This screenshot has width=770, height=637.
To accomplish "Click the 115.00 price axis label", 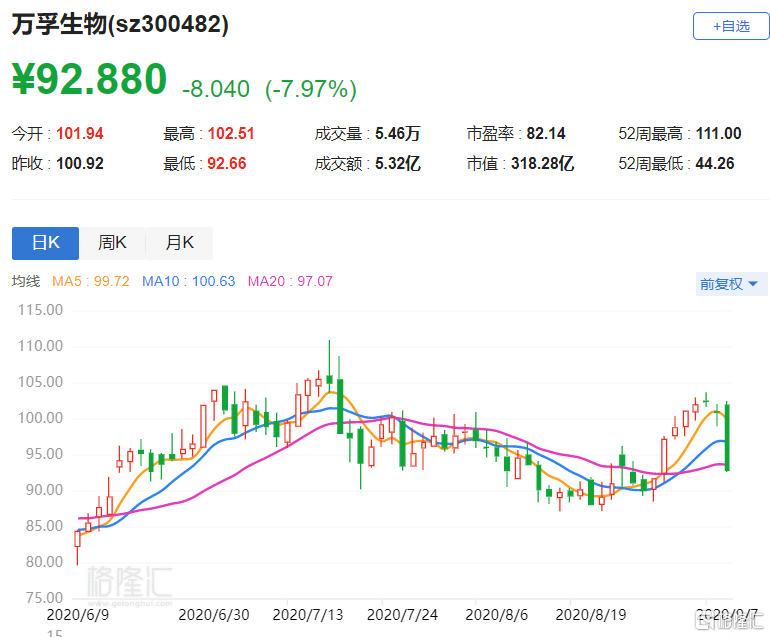I will click(x=40, y=310).
